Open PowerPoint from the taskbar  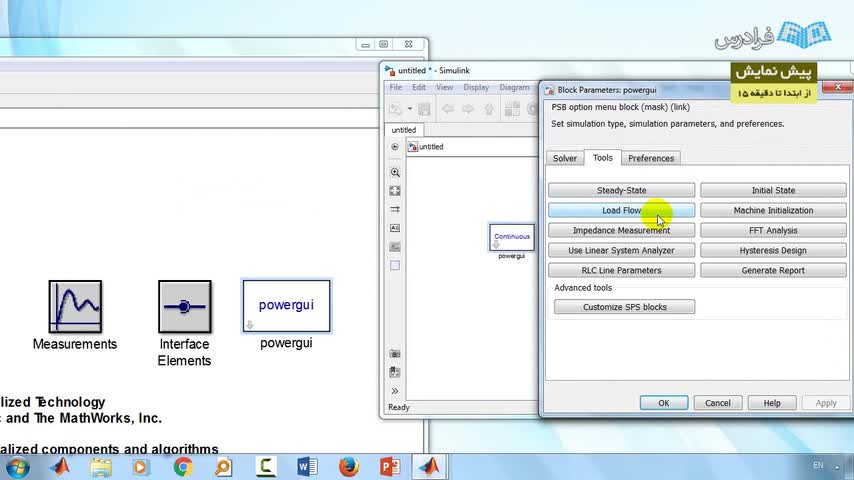(x=390, y=467)
